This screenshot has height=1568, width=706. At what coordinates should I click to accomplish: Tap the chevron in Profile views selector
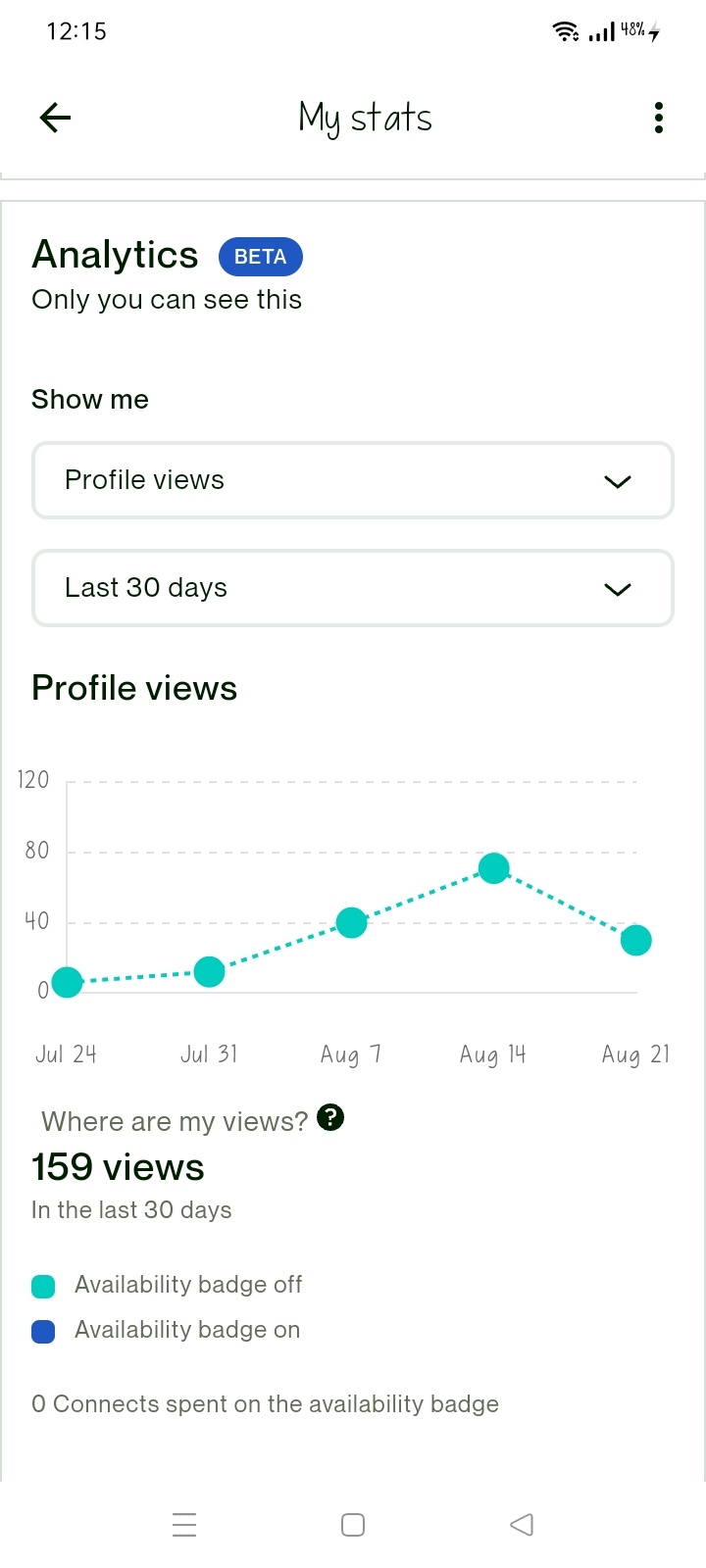pyautogui.click(x=618, y=481)
